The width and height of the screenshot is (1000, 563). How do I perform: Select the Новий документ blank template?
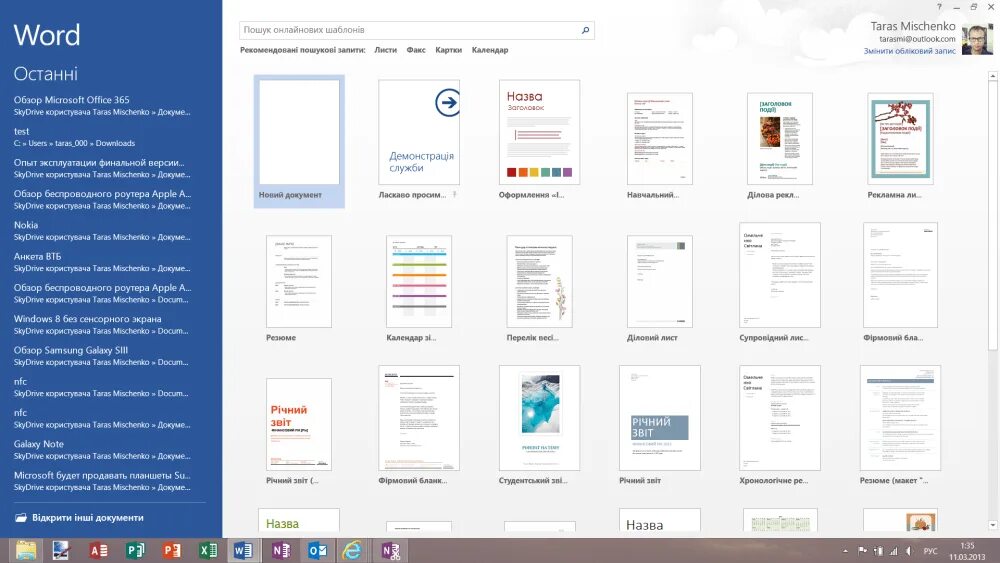pyautogui.click(x=299, y=141)
